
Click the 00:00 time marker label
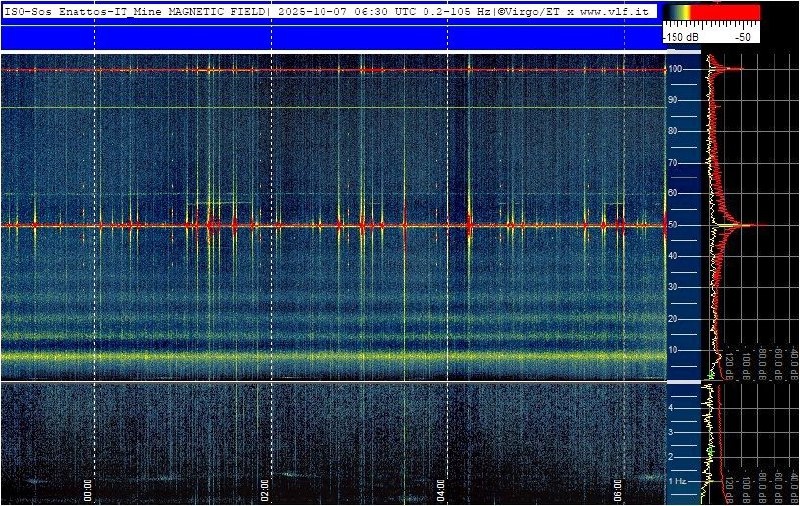coord(88,490)
